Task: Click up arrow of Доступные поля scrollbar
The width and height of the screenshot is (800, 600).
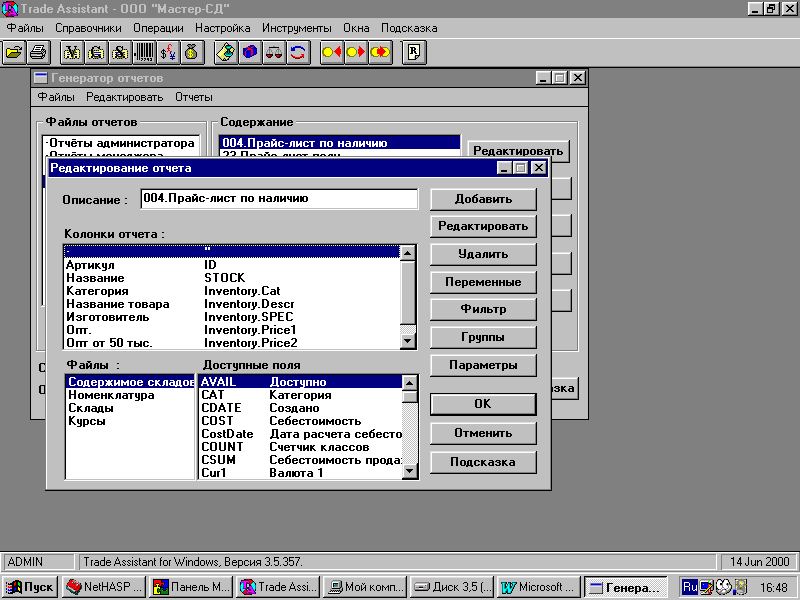Action: (x=409, y=381)
